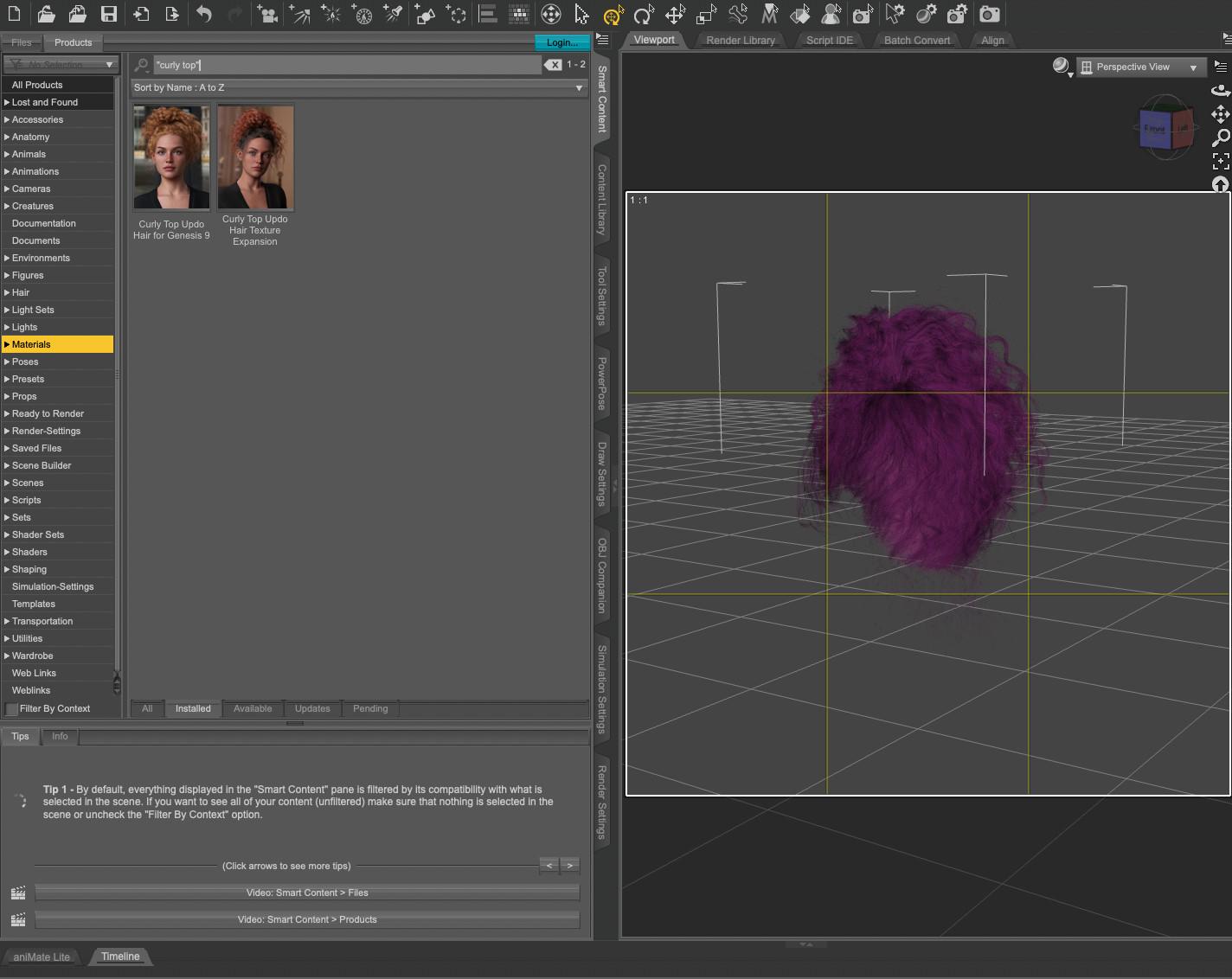Click the Render camera icon
Viewport: 1232px width, 979px height.
989,14
